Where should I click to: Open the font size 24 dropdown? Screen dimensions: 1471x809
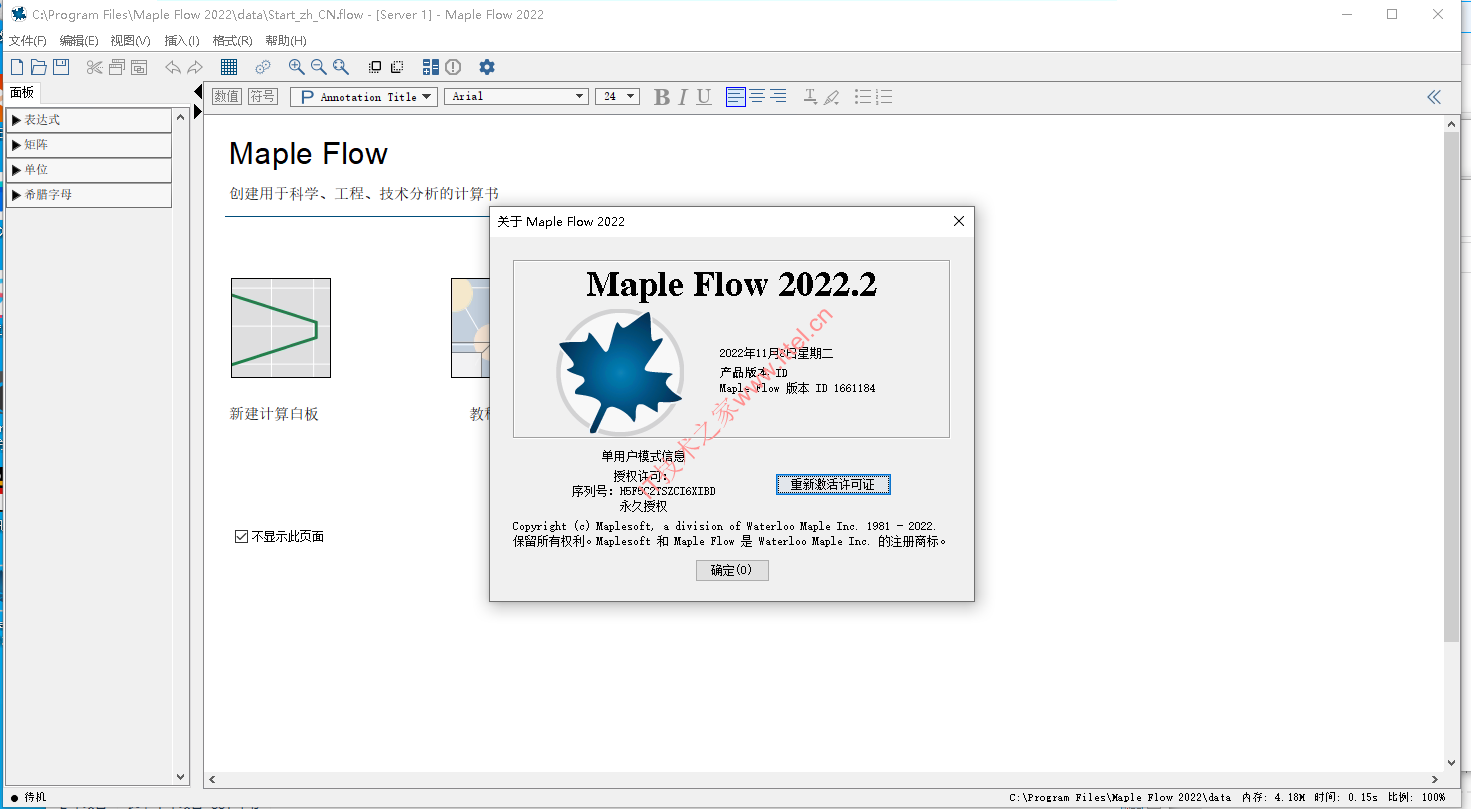tap(617, 97)
